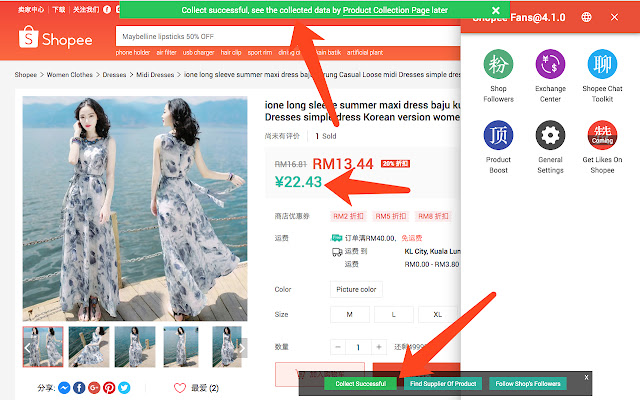Click 'sport rim' suggested search
The width and height of the screenshot is (640, 400).
point(260,53)
